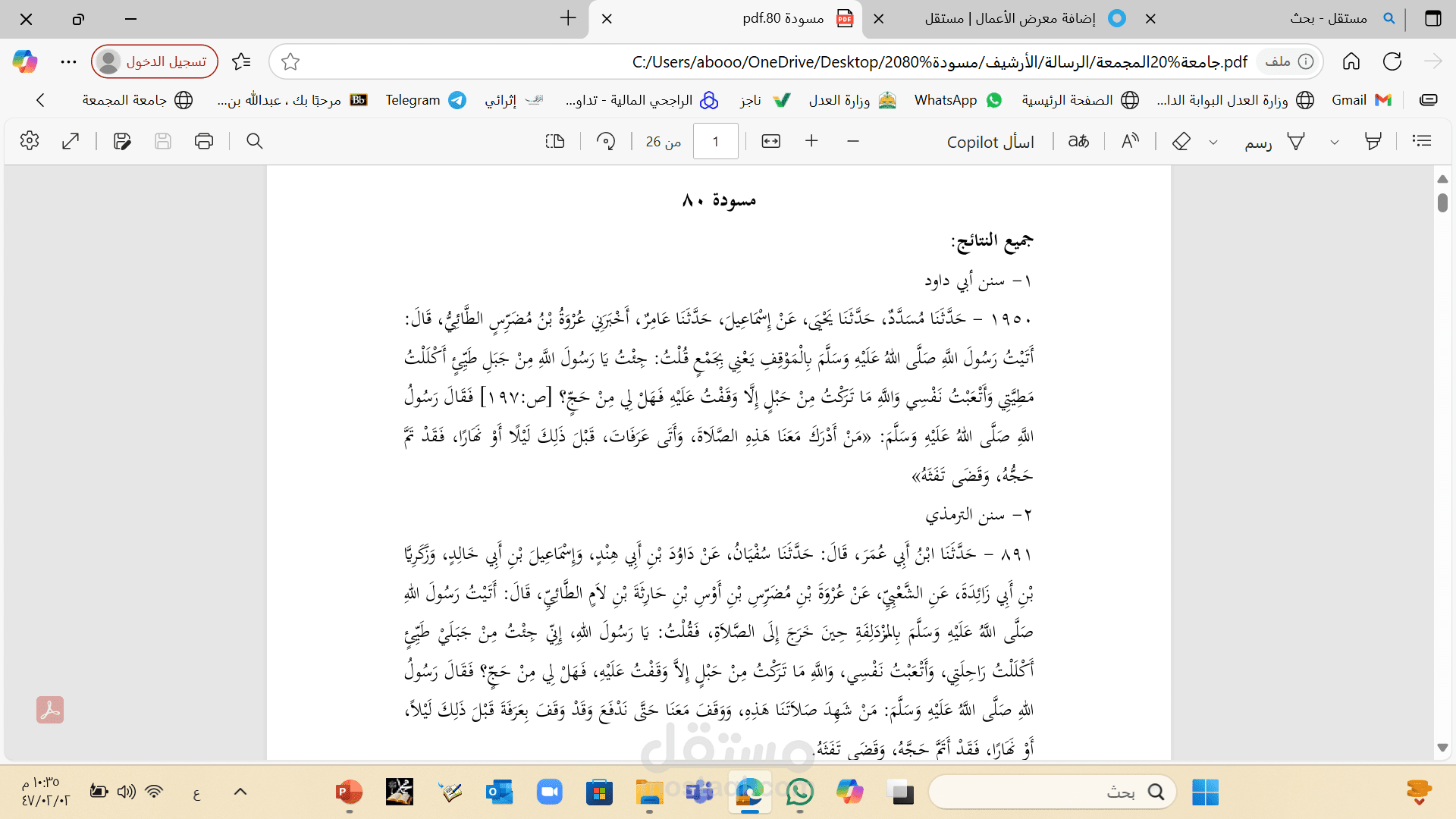Click the fit to width icon

tap(770, 141)
